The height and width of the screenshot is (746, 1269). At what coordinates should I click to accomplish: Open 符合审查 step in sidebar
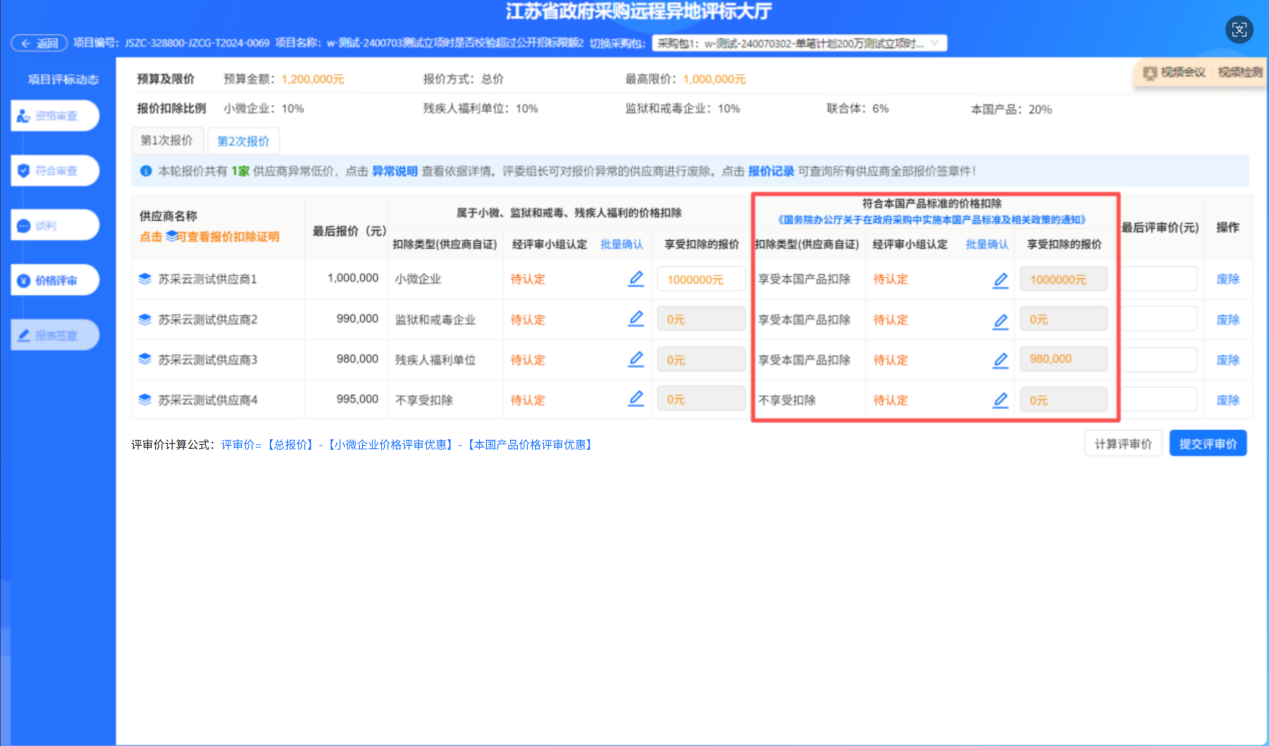point(56,171)
